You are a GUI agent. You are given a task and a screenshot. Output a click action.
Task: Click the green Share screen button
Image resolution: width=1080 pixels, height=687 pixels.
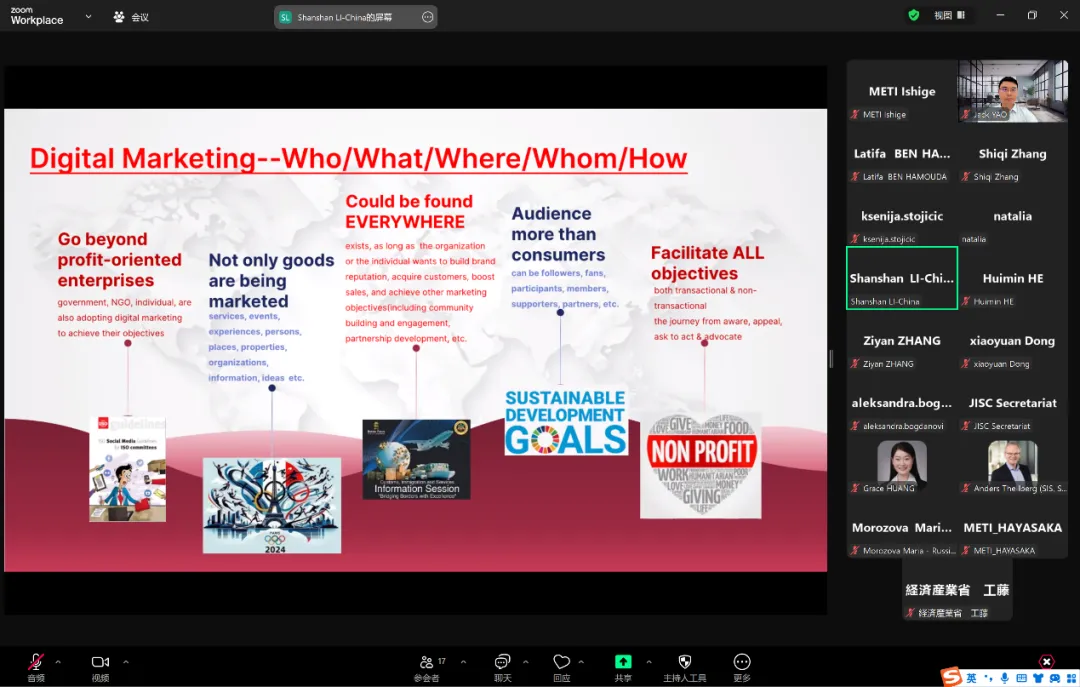[x=623, y=666]
